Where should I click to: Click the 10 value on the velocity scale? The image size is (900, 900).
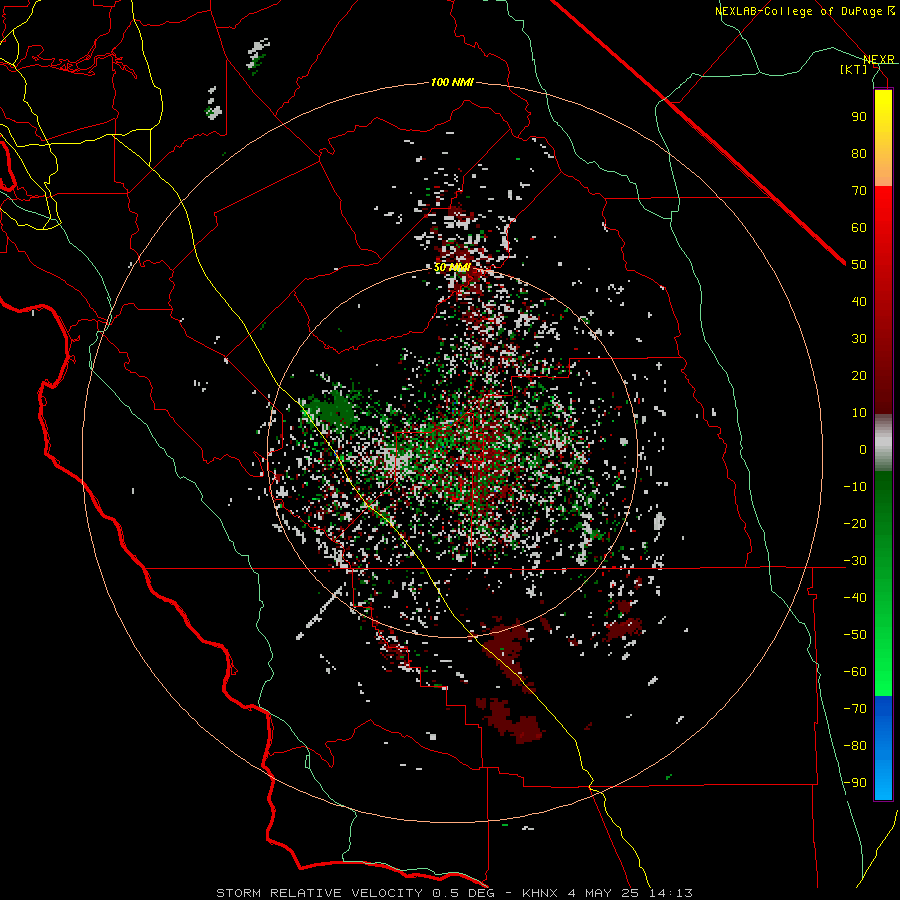pyautogui.click(x=859, y=413)
